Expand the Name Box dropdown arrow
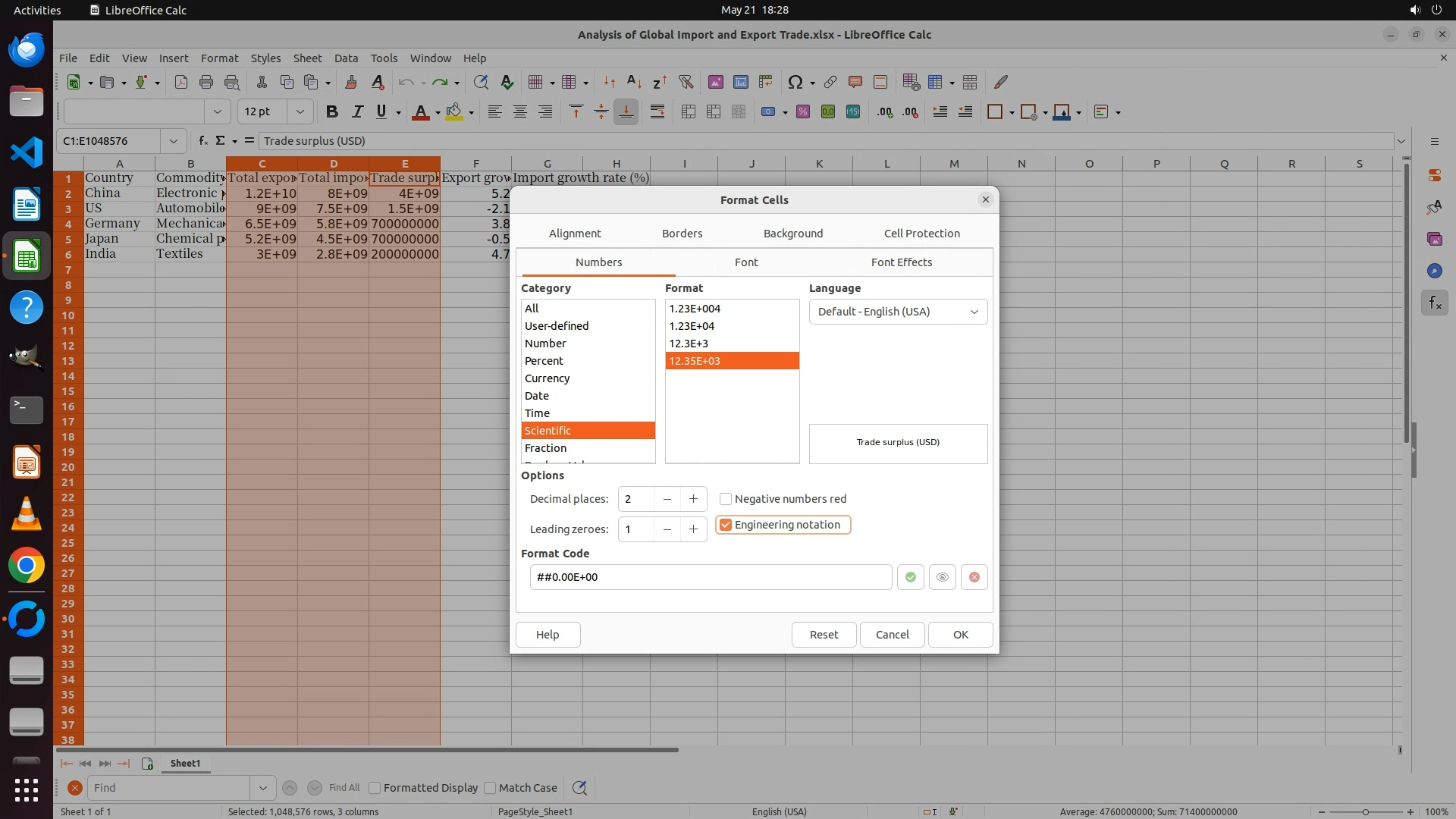 coord(173,140)
